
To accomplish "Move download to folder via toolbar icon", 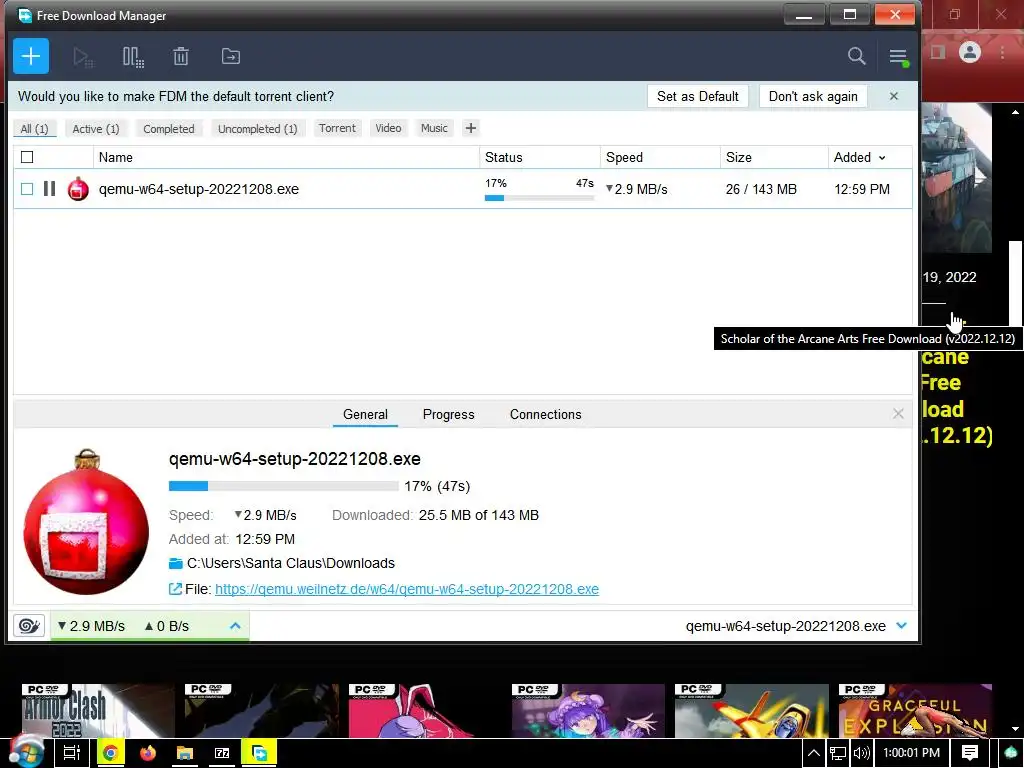I will 231,56.
